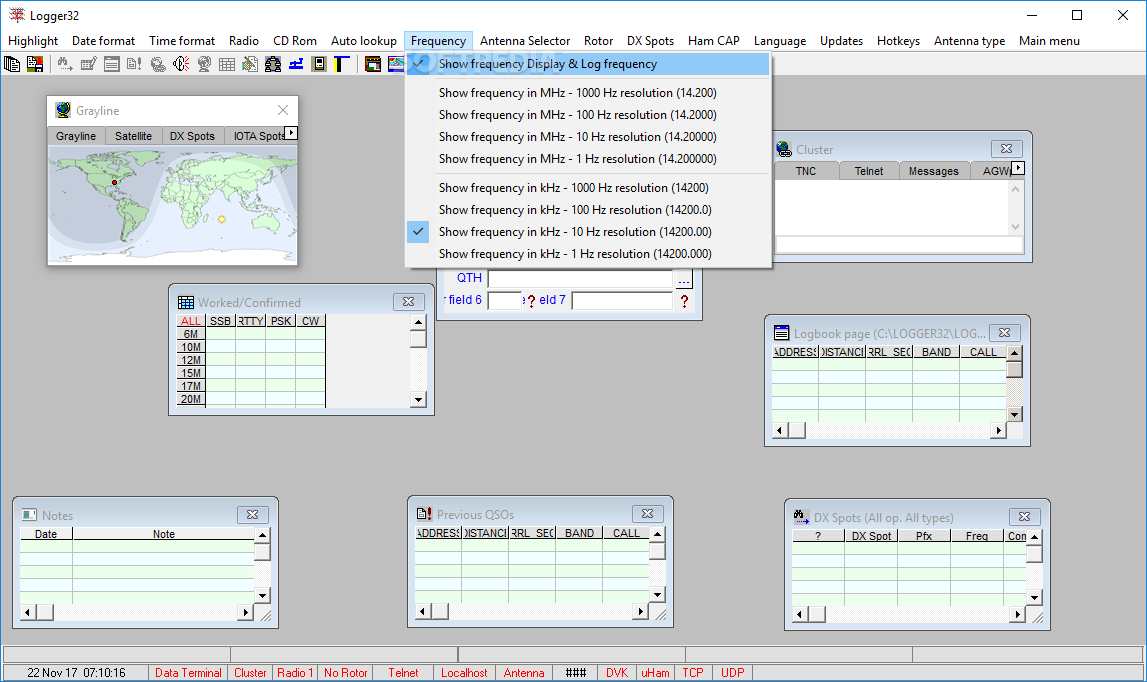Click the Data Terminal status bar indicator
Image resolution: width=1147 pixels, height=682 pixels.
tap(188, 672)
